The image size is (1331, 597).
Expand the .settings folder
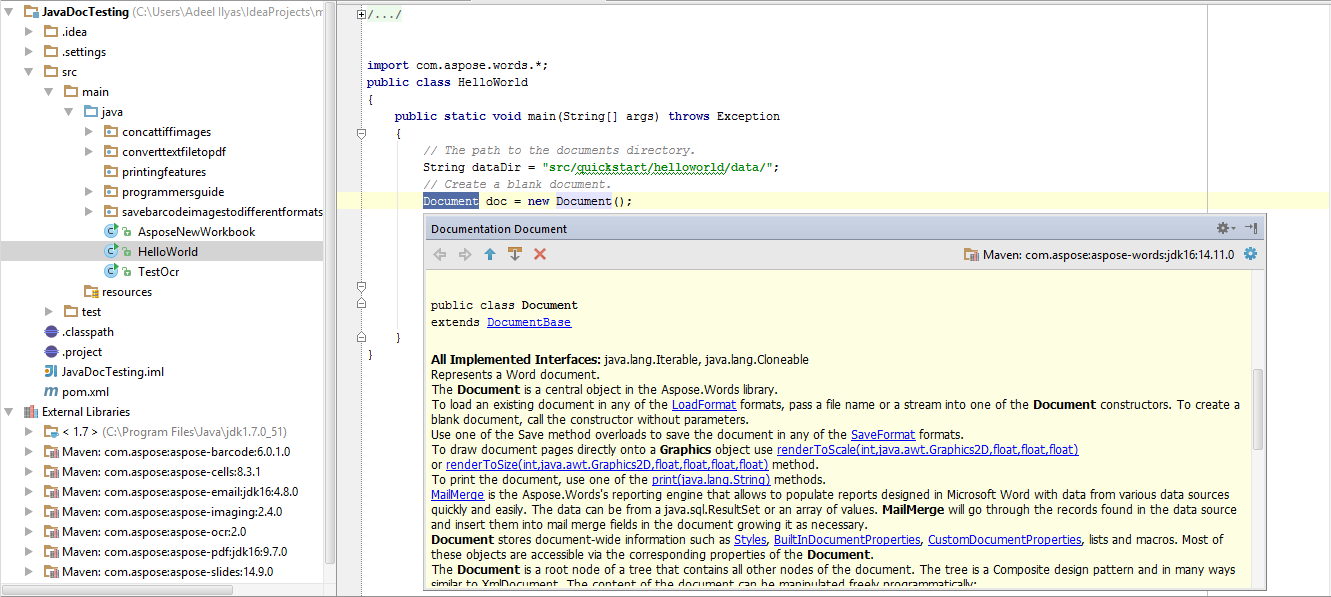[x=29, y=52]
